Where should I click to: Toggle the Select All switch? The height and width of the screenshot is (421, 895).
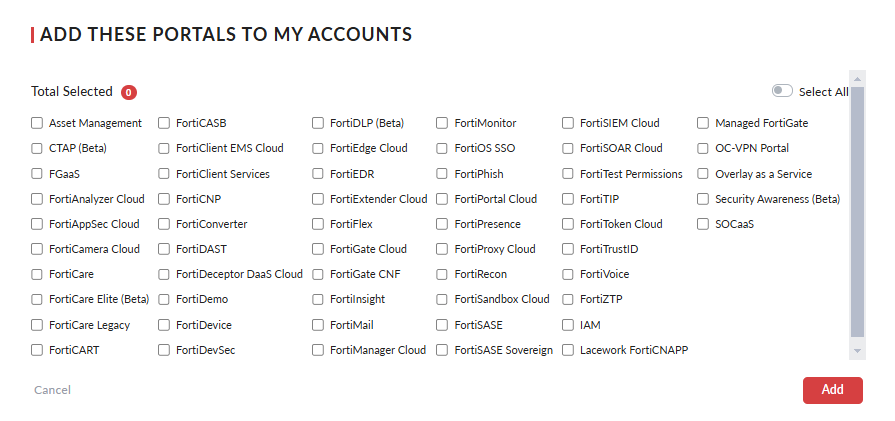pyautogui.click(x=782, y=91)
